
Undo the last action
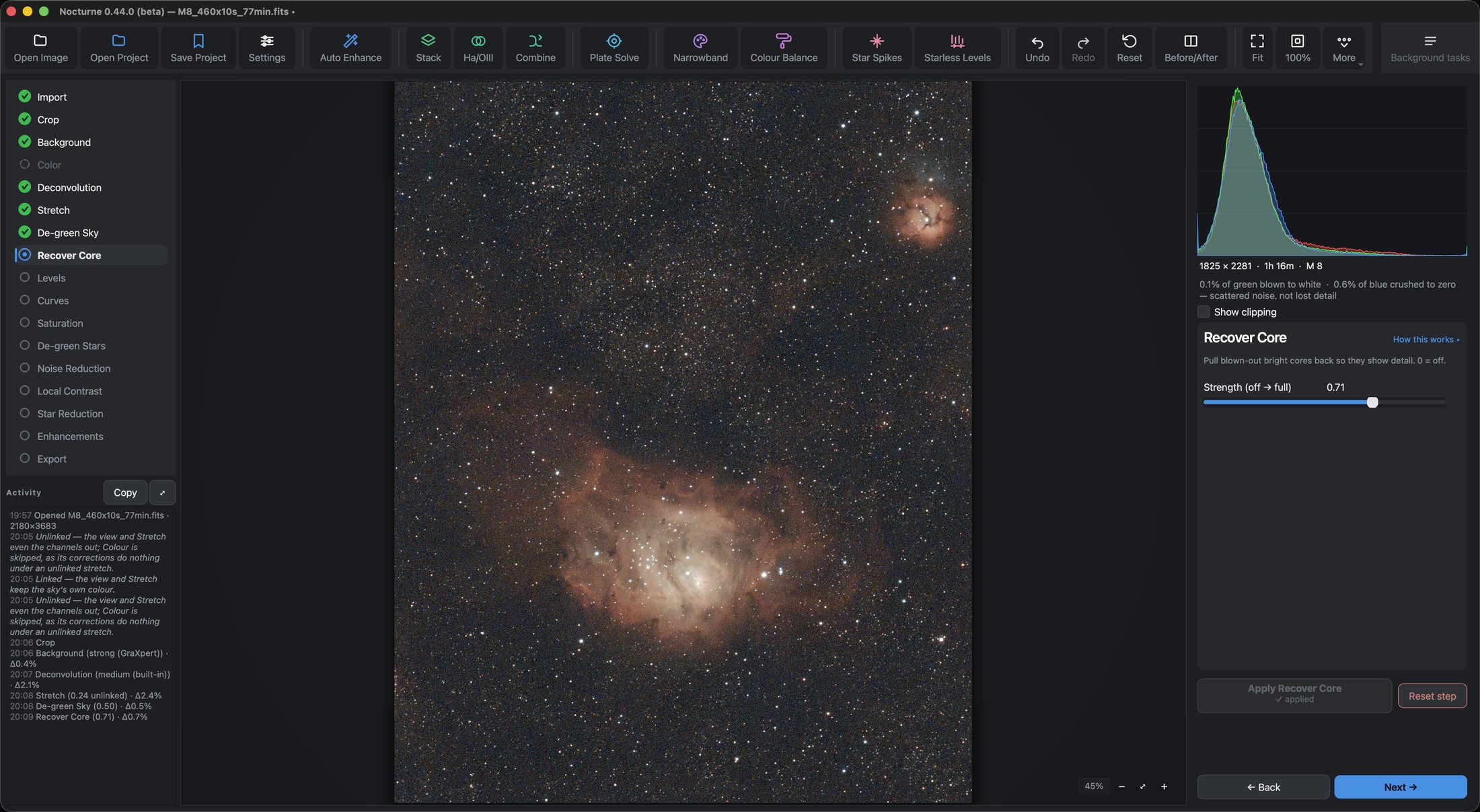pos(1037,48)
